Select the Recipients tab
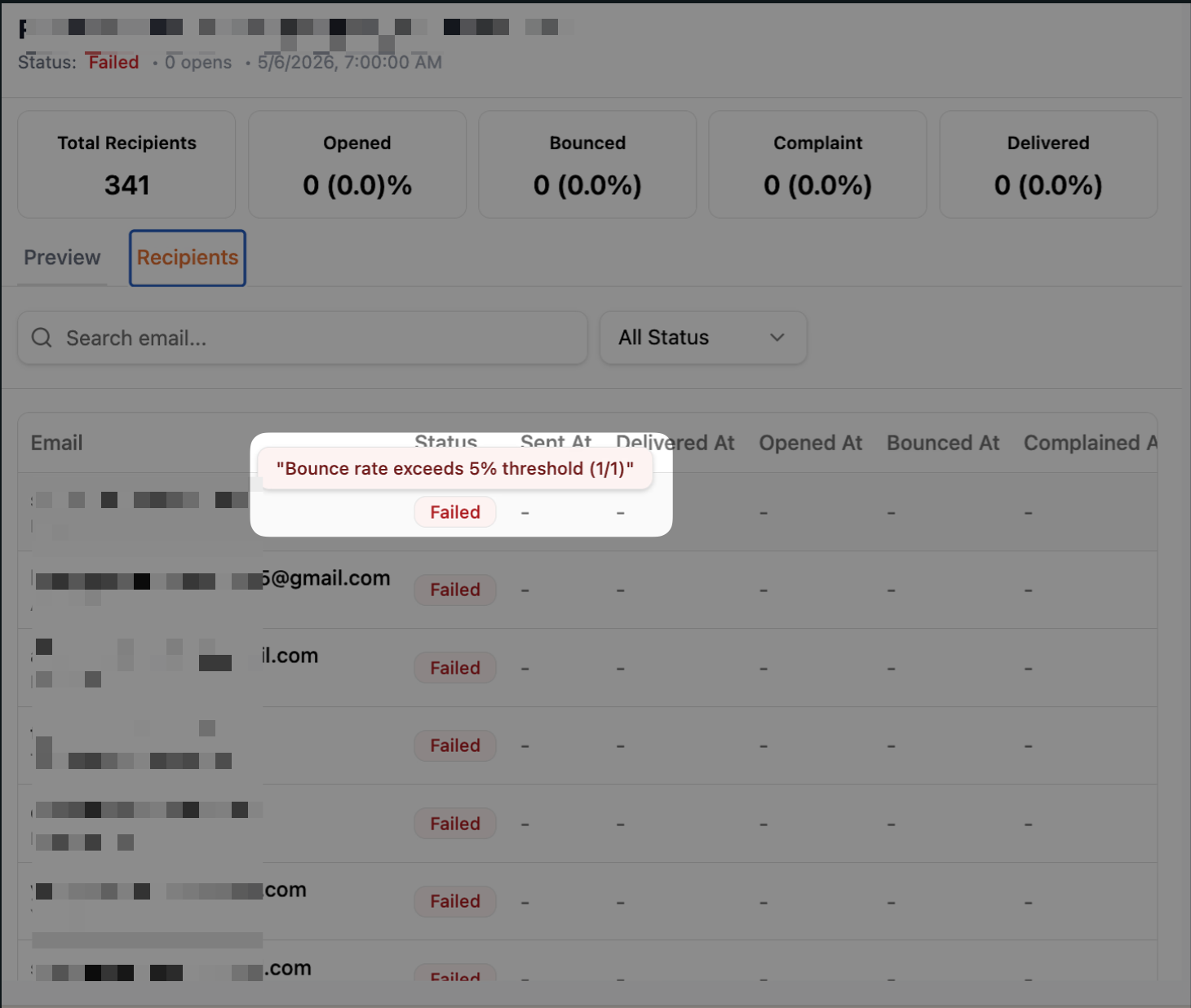This screenshot has width=1191, height=1008. pos(188,258)
